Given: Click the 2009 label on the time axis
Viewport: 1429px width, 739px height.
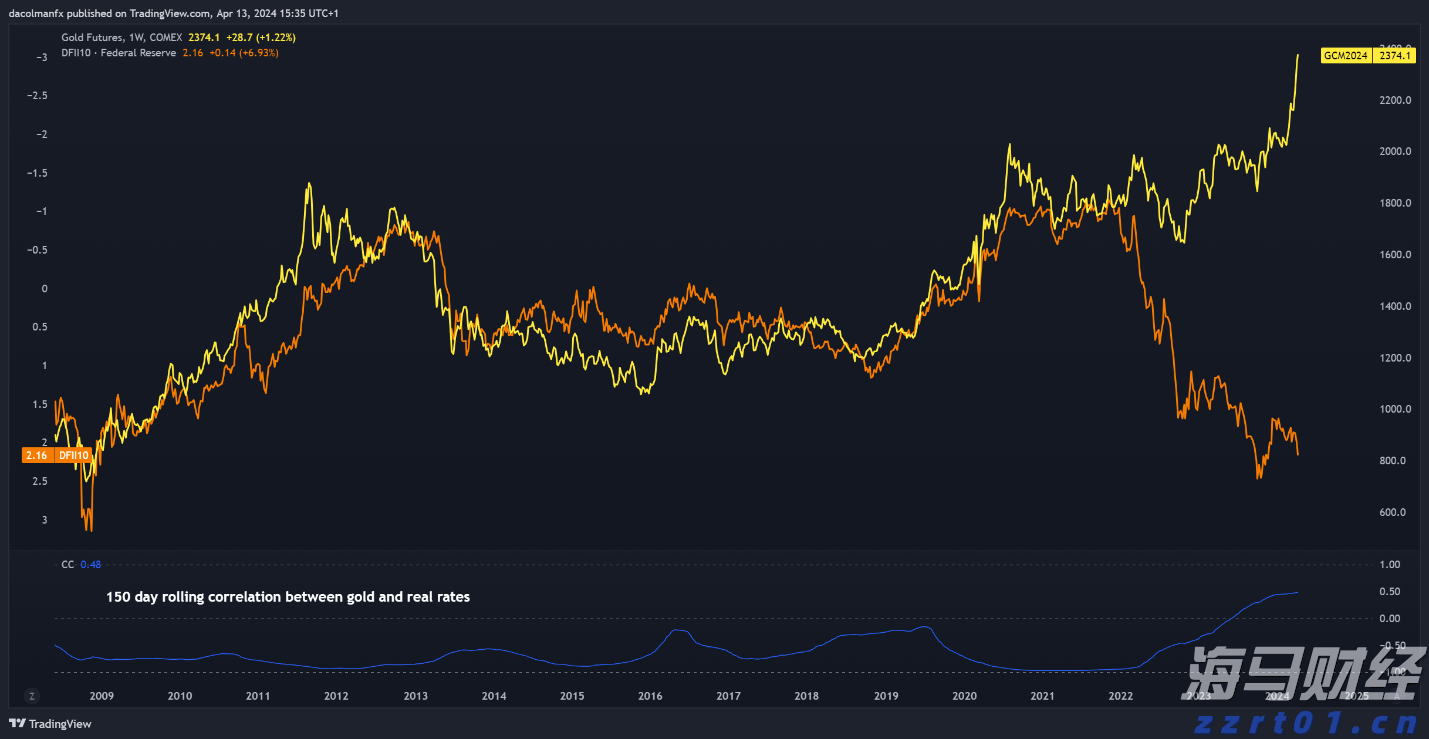Looking at the screenshot, I should [101, 696].
